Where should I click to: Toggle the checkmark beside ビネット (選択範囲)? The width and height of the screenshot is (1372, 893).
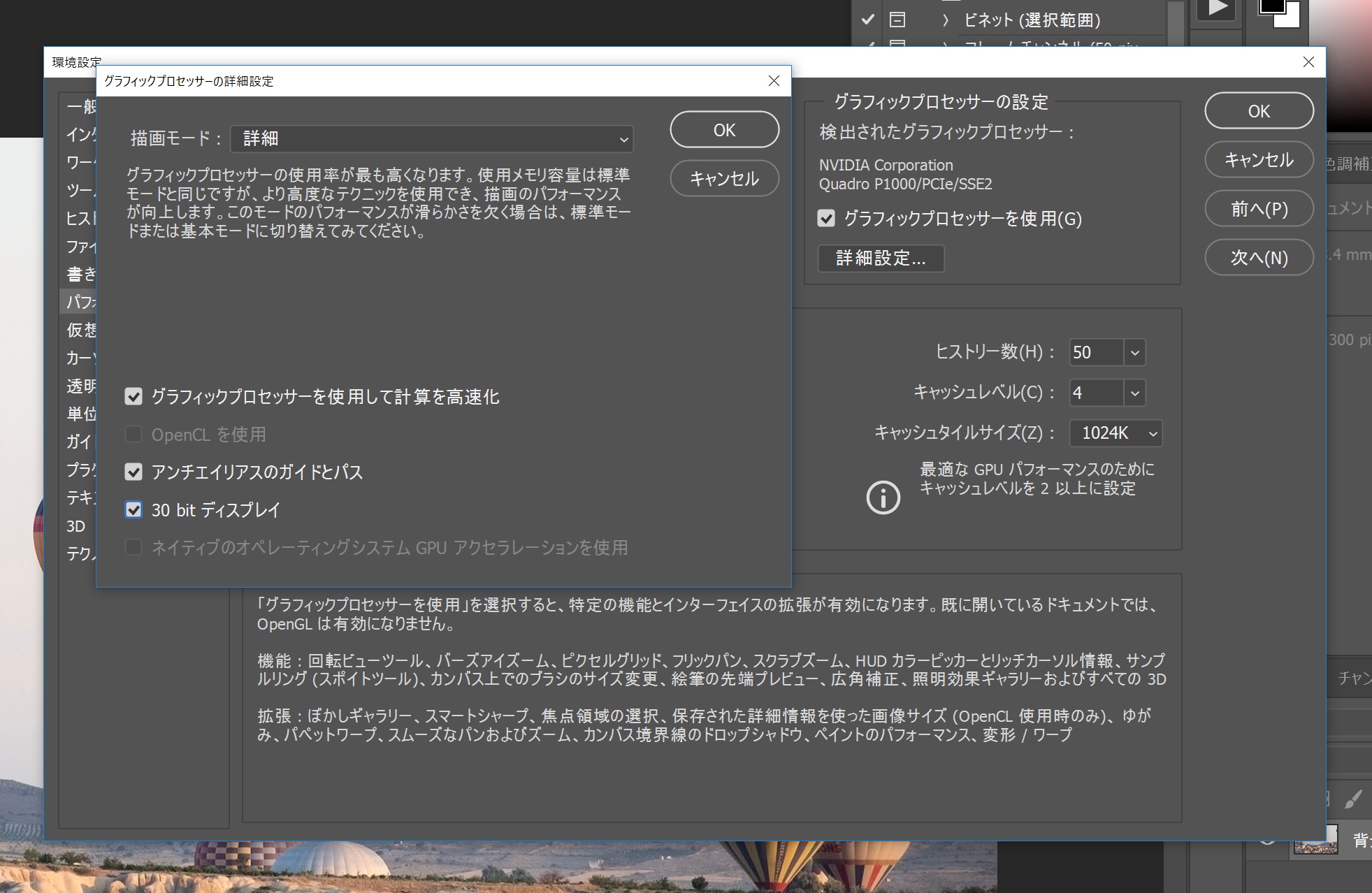pos(869,20)
